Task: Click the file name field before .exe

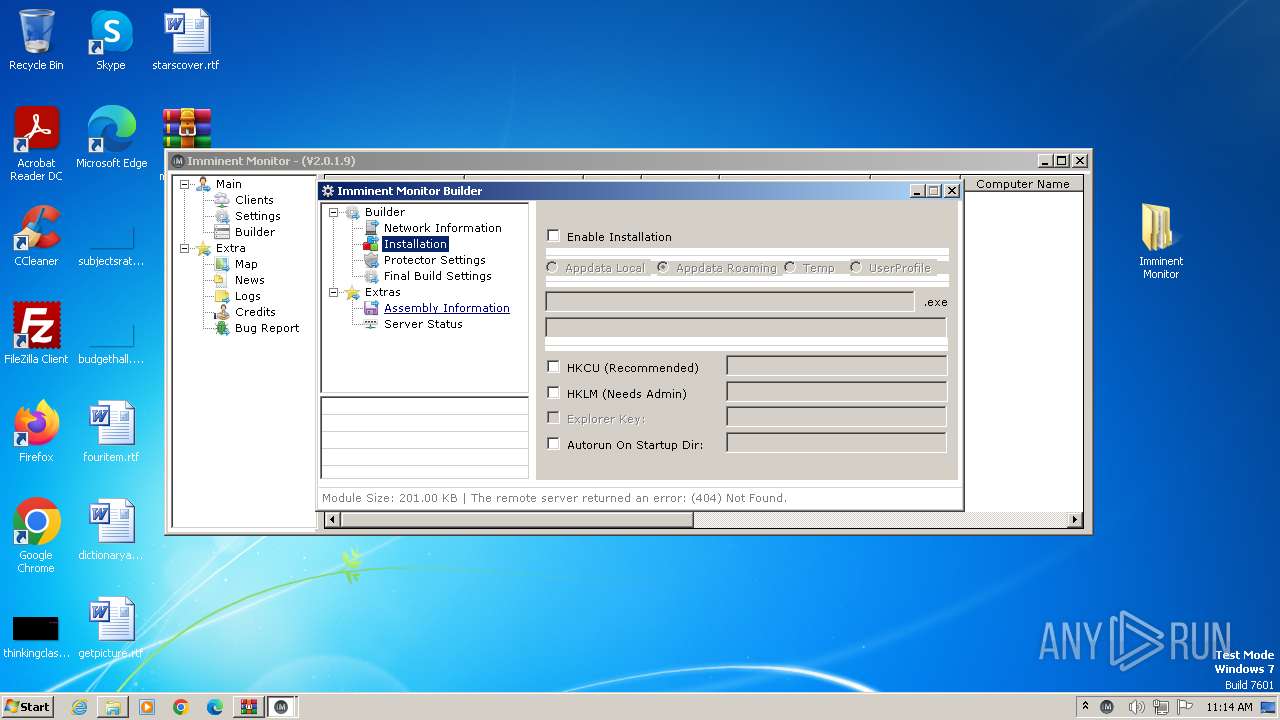Action: (730, 301)
